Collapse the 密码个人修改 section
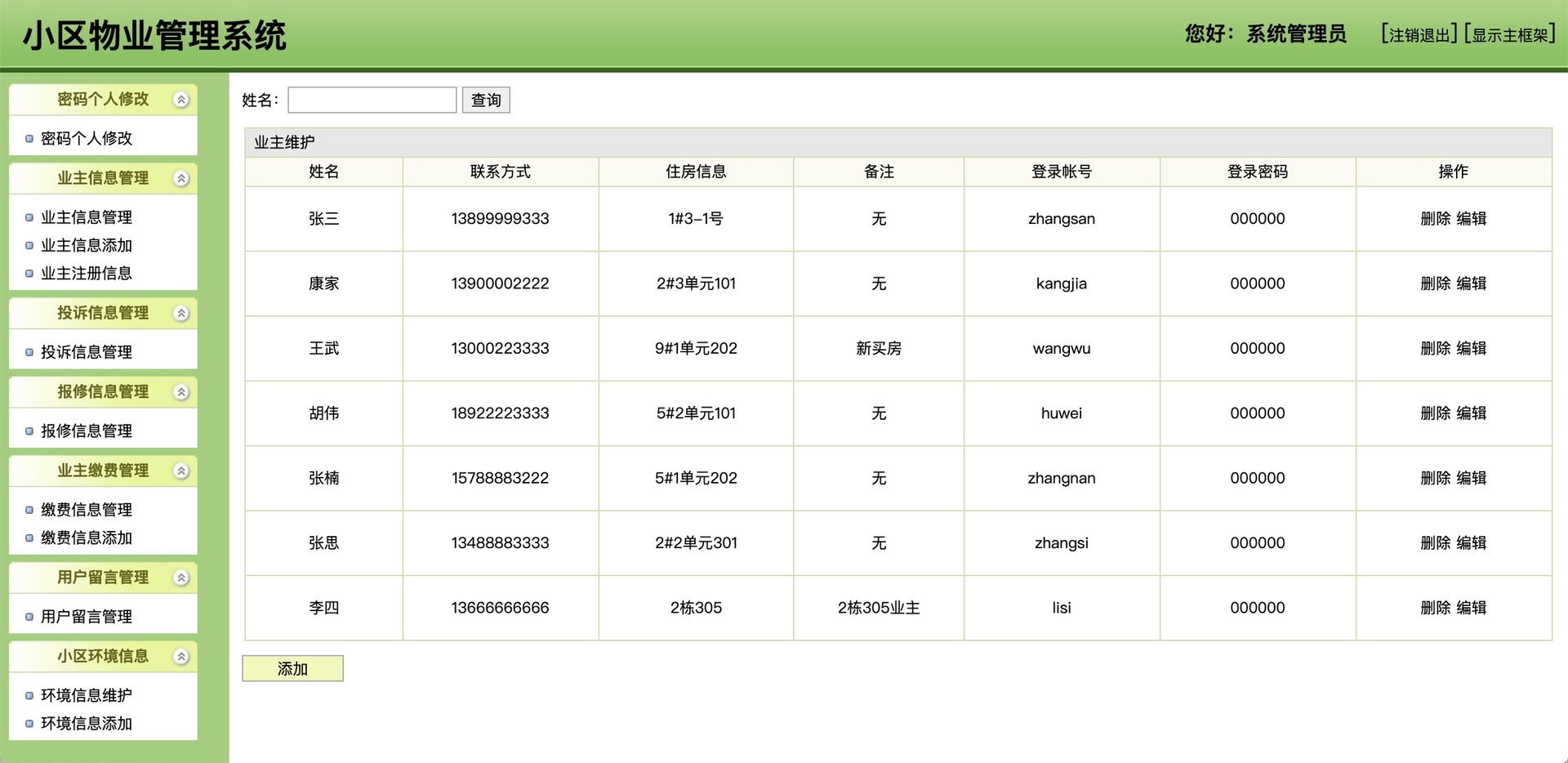Viewport: 1568px width, 763px height. (x=181, y=99)
